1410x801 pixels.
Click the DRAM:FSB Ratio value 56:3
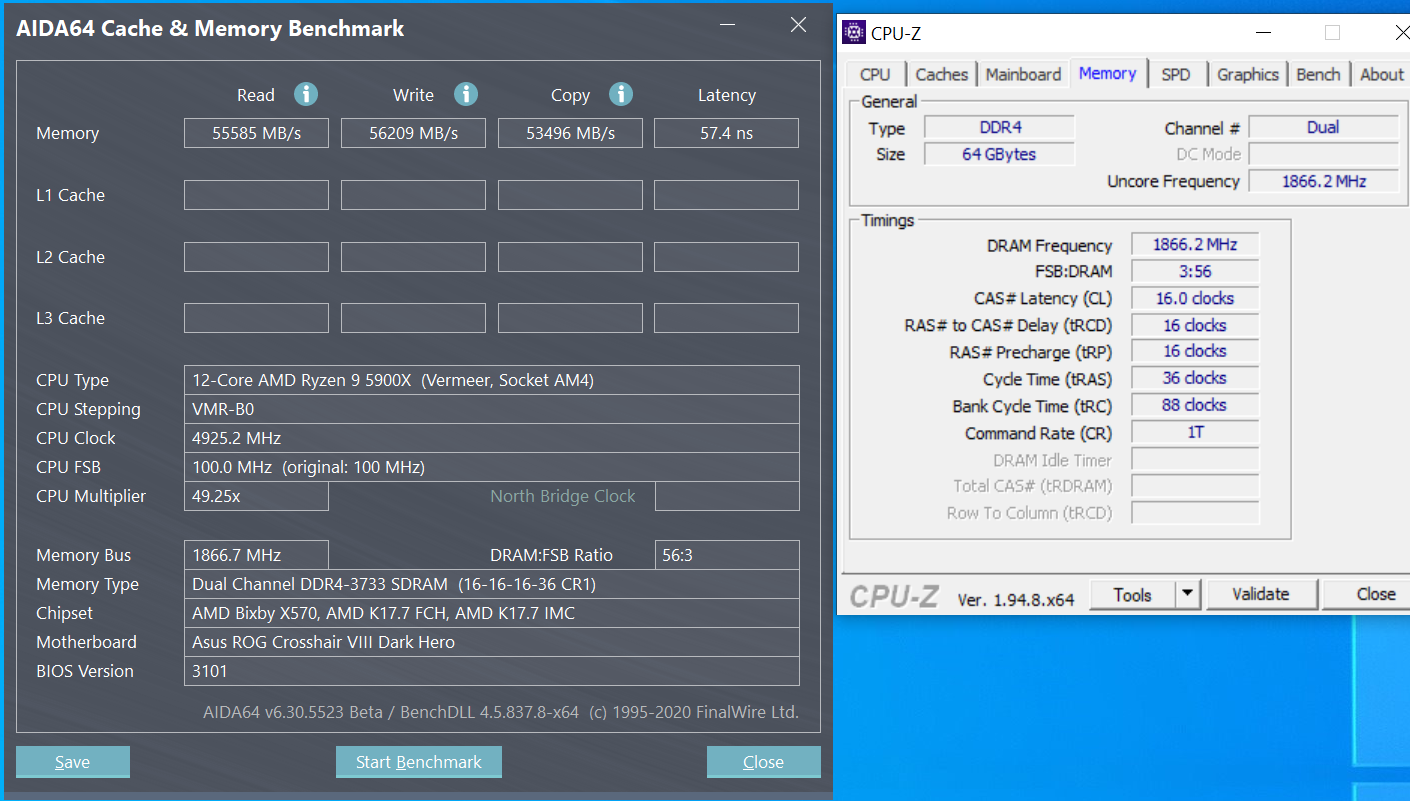coord(727,555)
